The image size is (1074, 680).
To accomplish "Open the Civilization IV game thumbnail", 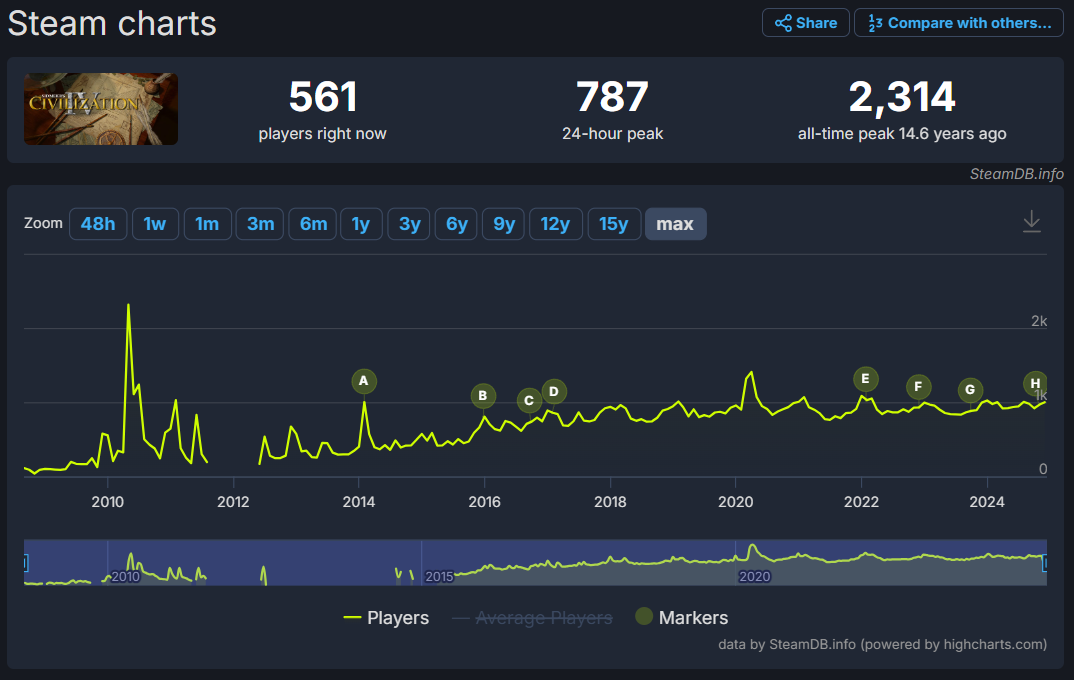I will [x=101, y=109].
